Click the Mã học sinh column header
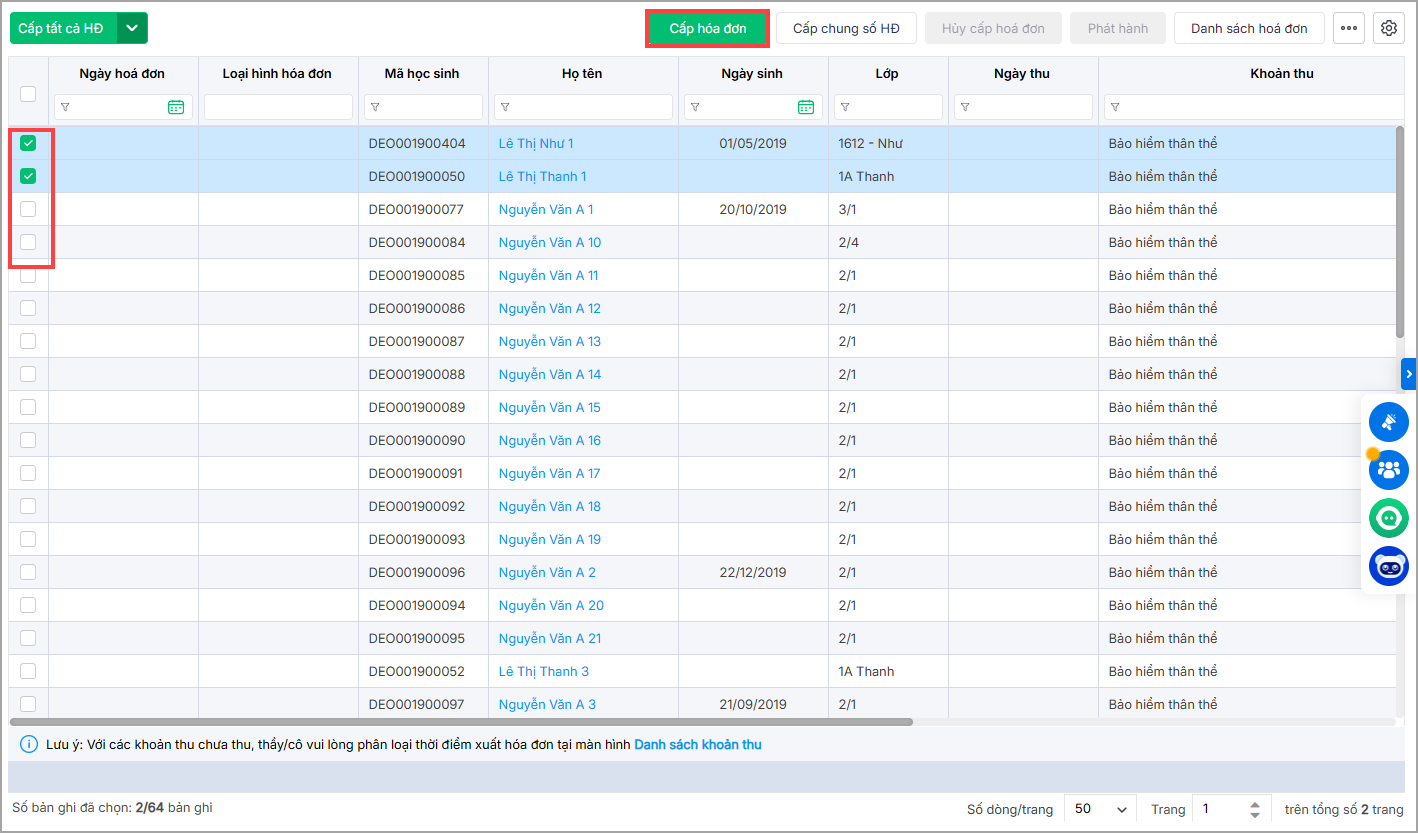 [x=422, y=73]
